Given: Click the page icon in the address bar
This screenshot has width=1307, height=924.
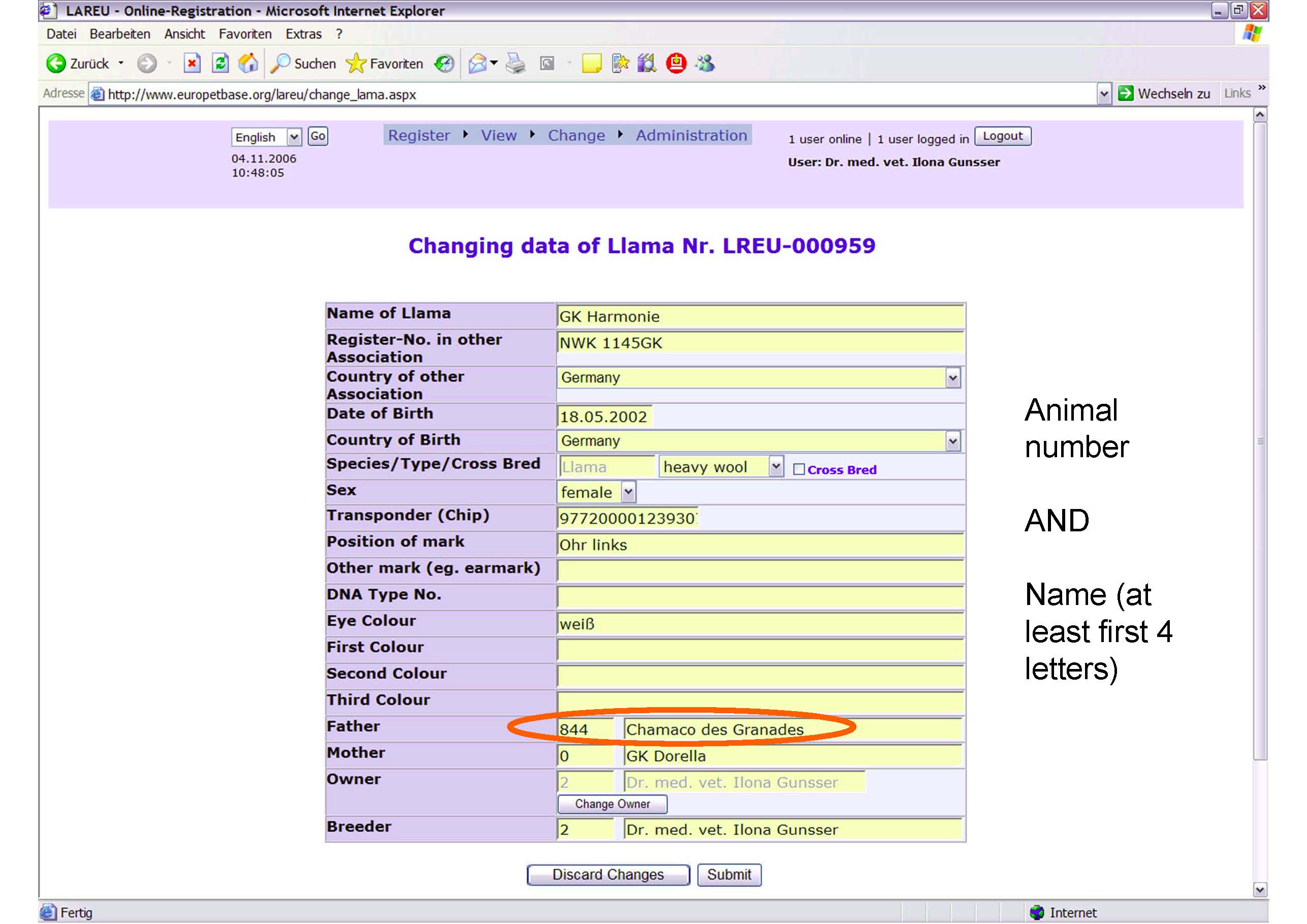Looking at the screenshot, I should pos(98,94).
